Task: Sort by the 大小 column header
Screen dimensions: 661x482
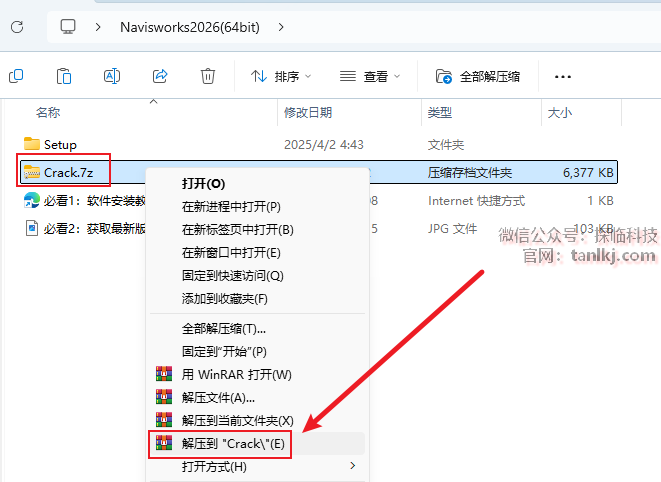Action: (559, 113)
